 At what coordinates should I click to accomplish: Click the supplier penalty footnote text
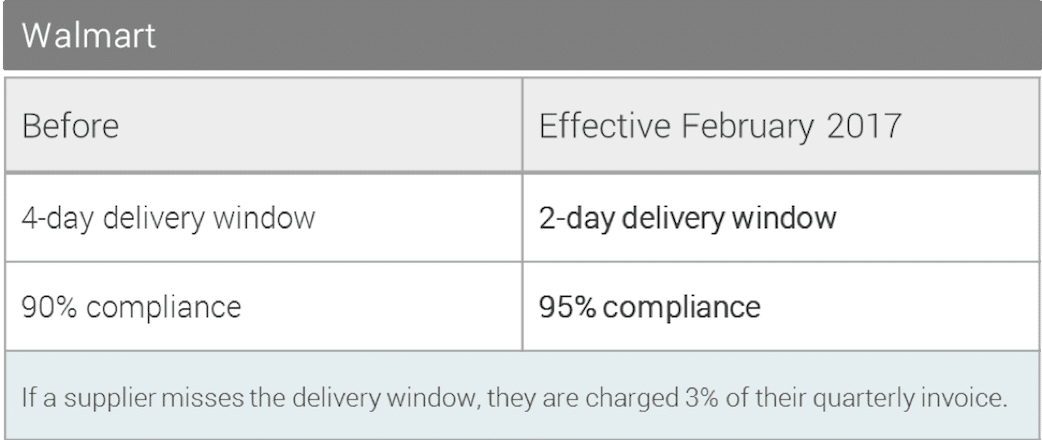(x=515, y=398)
